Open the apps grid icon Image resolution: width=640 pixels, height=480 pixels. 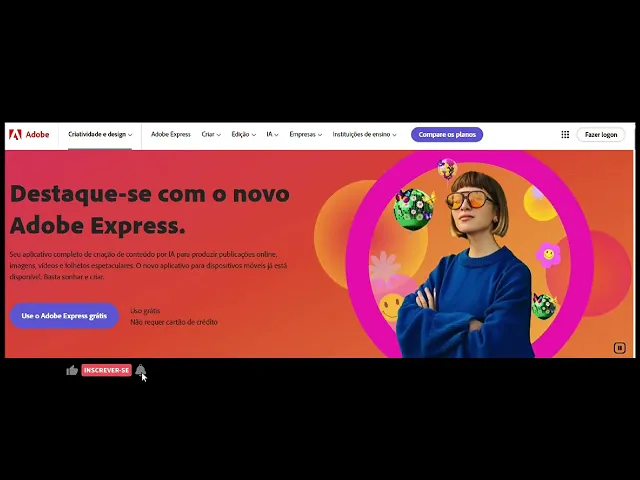pyautogui.click(x=565, y=134)
